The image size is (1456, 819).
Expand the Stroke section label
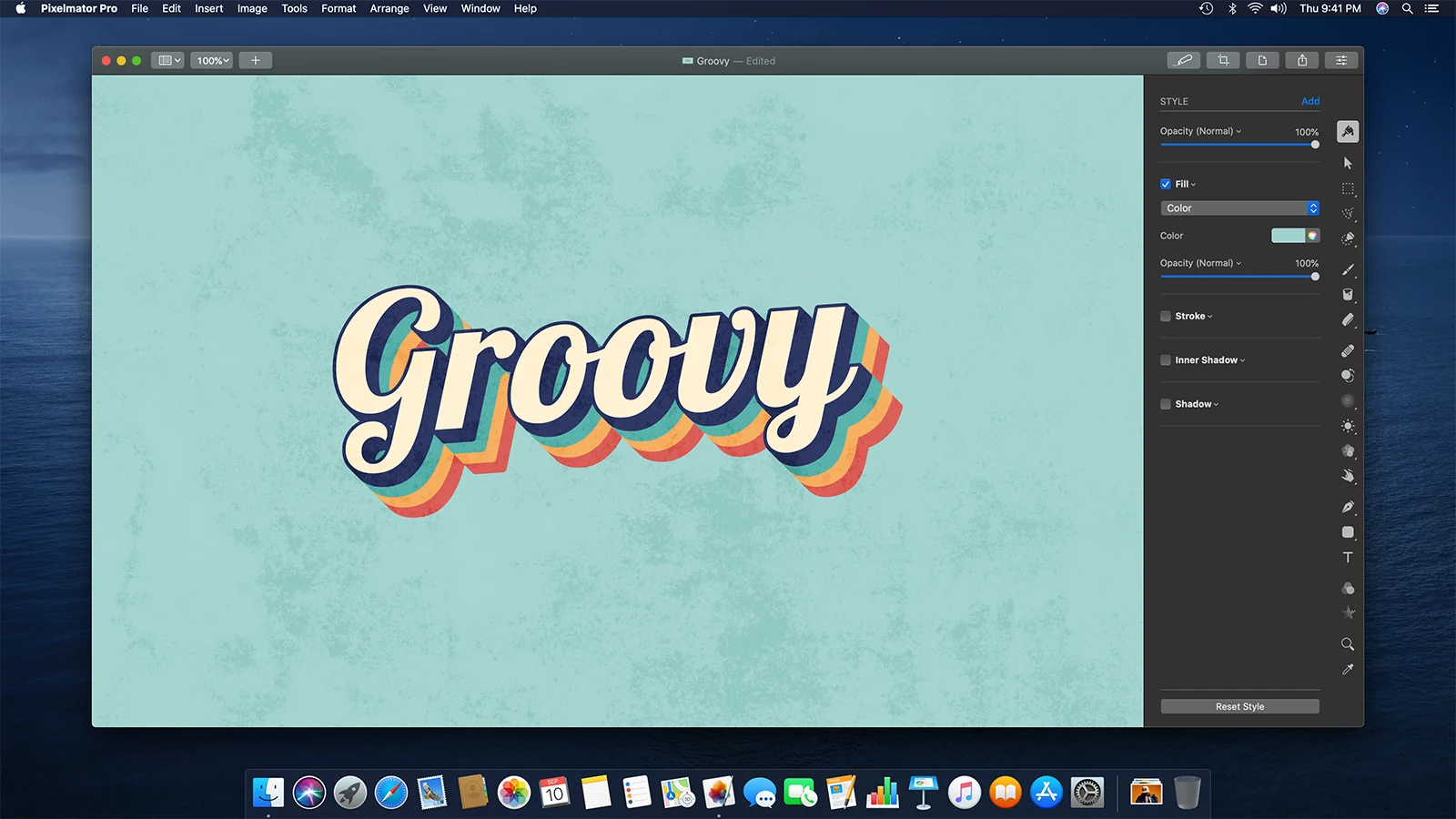coord(1194,316)
